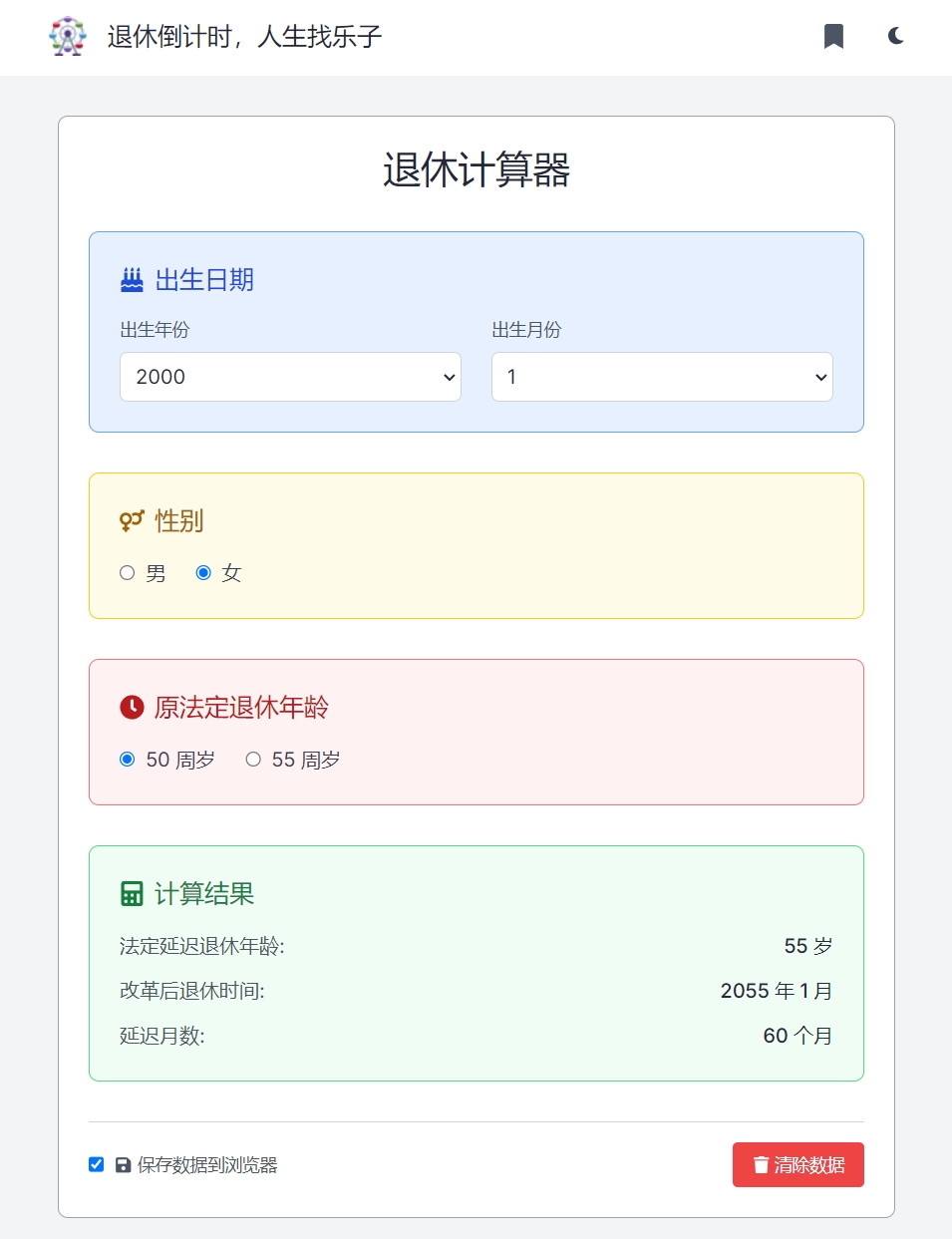Click the 女 radio button already selected

tap(203, 572)
